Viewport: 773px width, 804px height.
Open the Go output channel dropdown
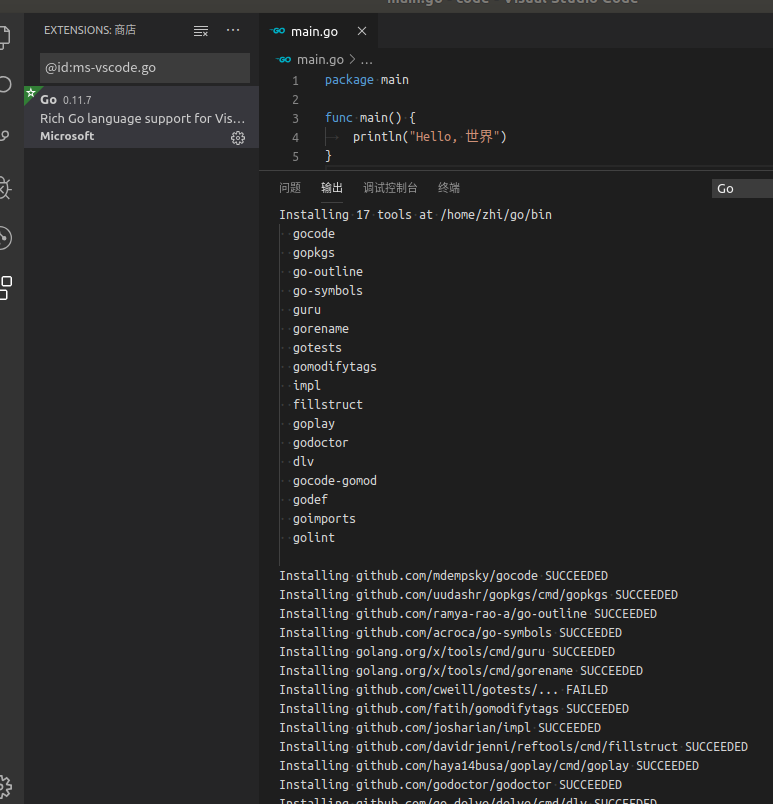pos(742,189)
